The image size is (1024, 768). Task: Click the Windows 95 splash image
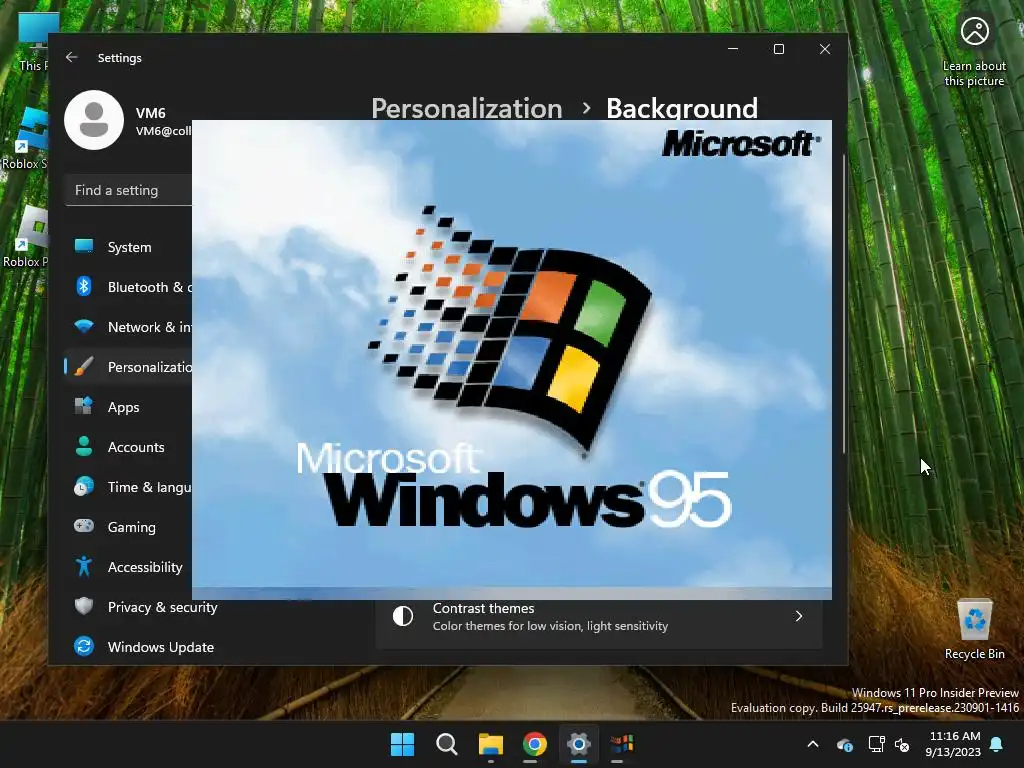click(x=511, y=359)
